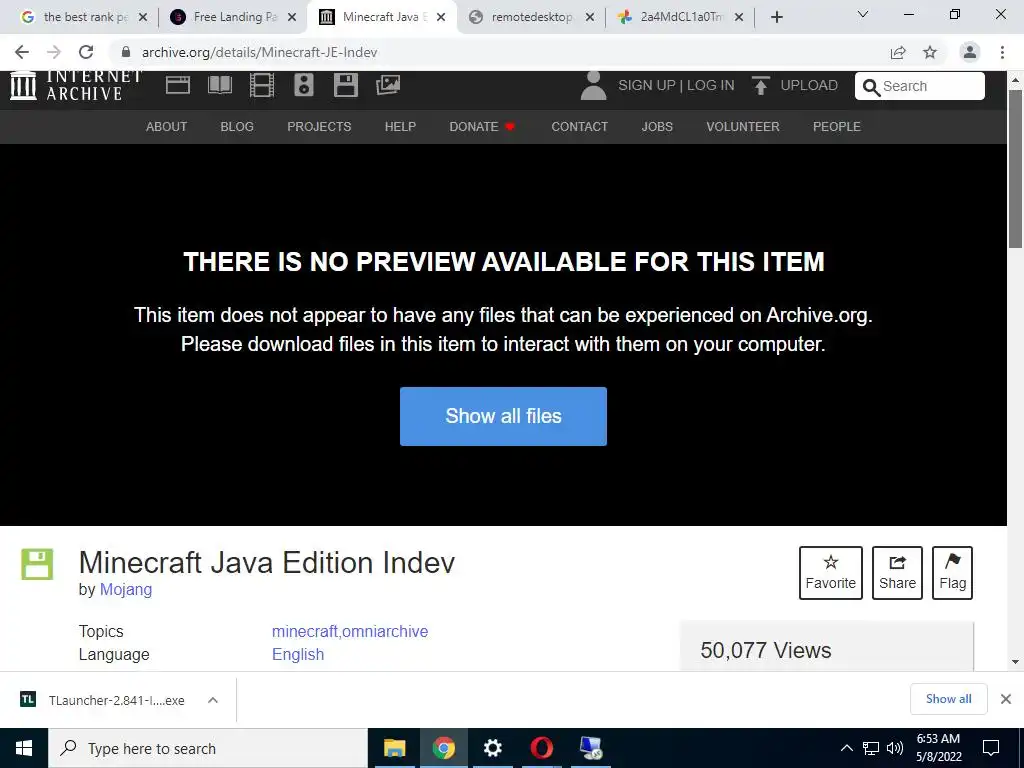Click the Share button for this item
Screen dimensions: 1024x768
click(x=897, y=573)
